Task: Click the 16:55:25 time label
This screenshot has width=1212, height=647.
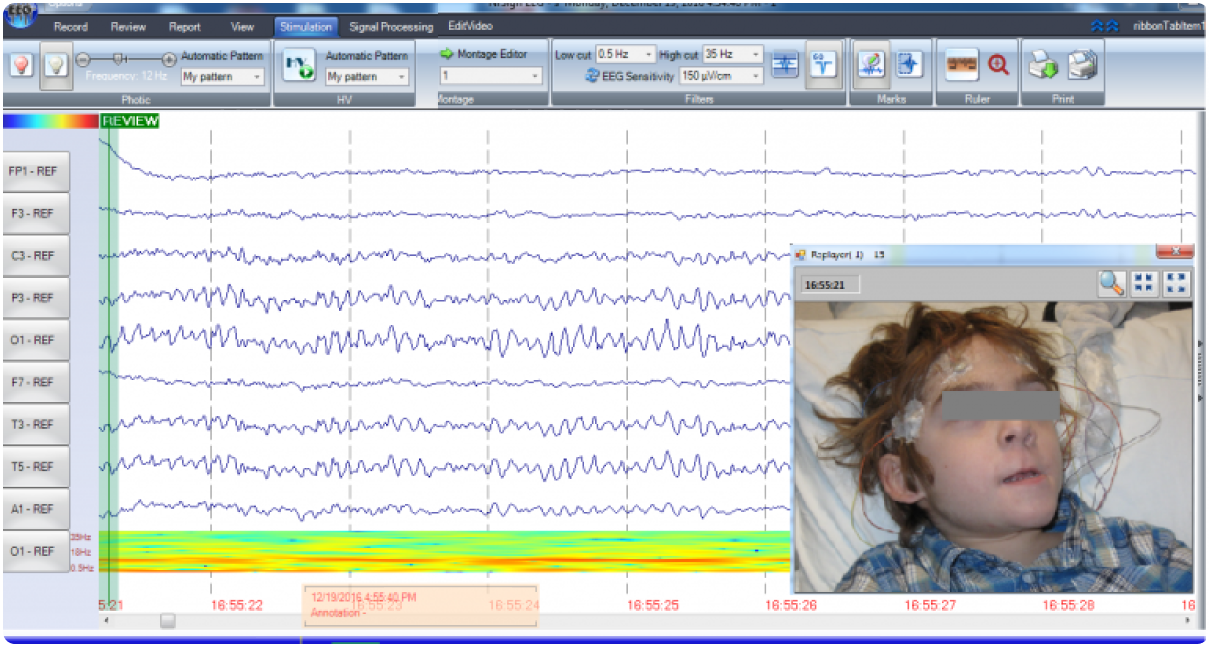Action: [653, 605]
